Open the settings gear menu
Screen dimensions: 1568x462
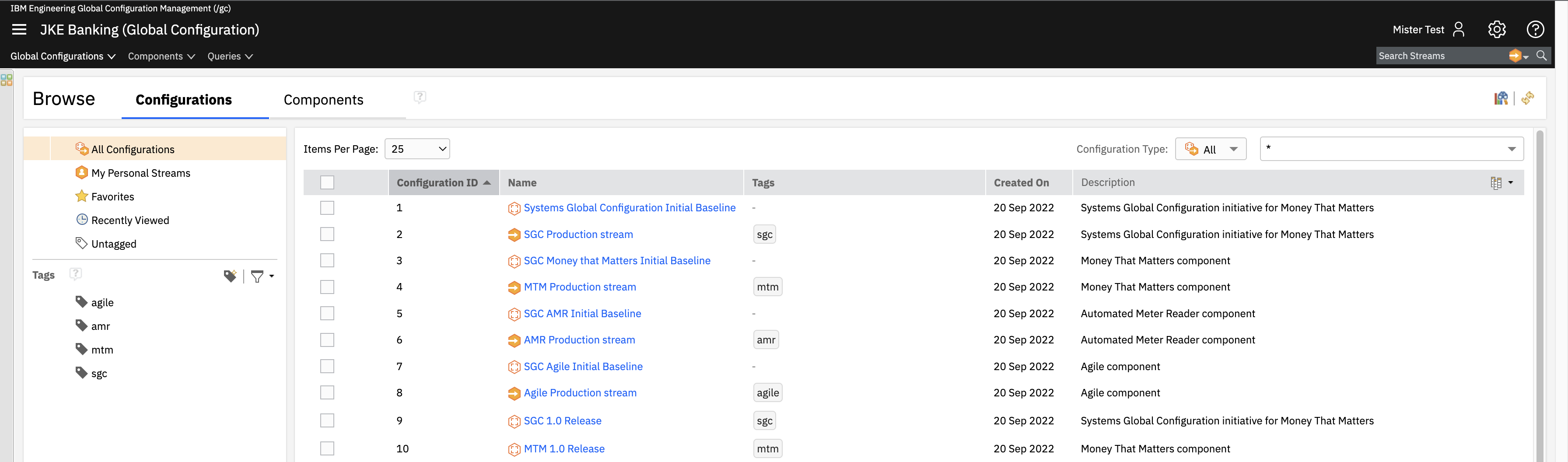click(1496, 29)
